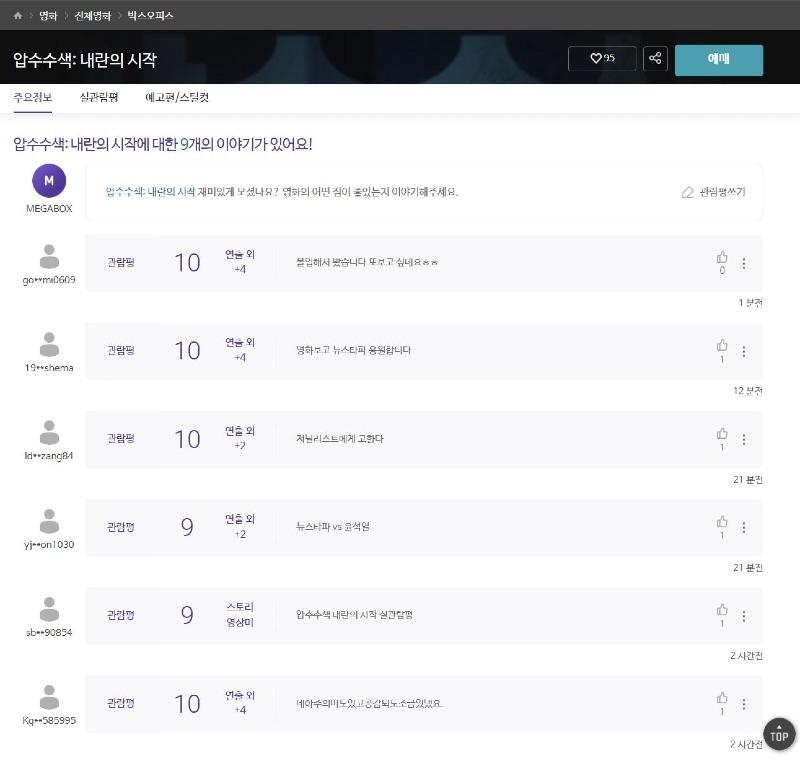The image size is (800, 761).
Task: Click review text '영화보고 뉴스타파 응원합니다'
Action: [353, 350]
